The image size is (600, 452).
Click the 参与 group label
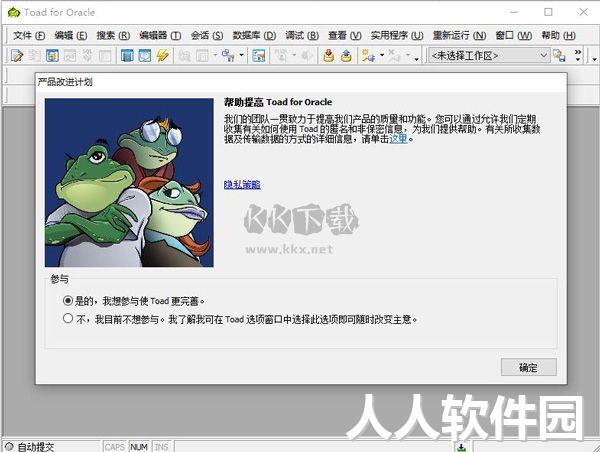[60, 279]
